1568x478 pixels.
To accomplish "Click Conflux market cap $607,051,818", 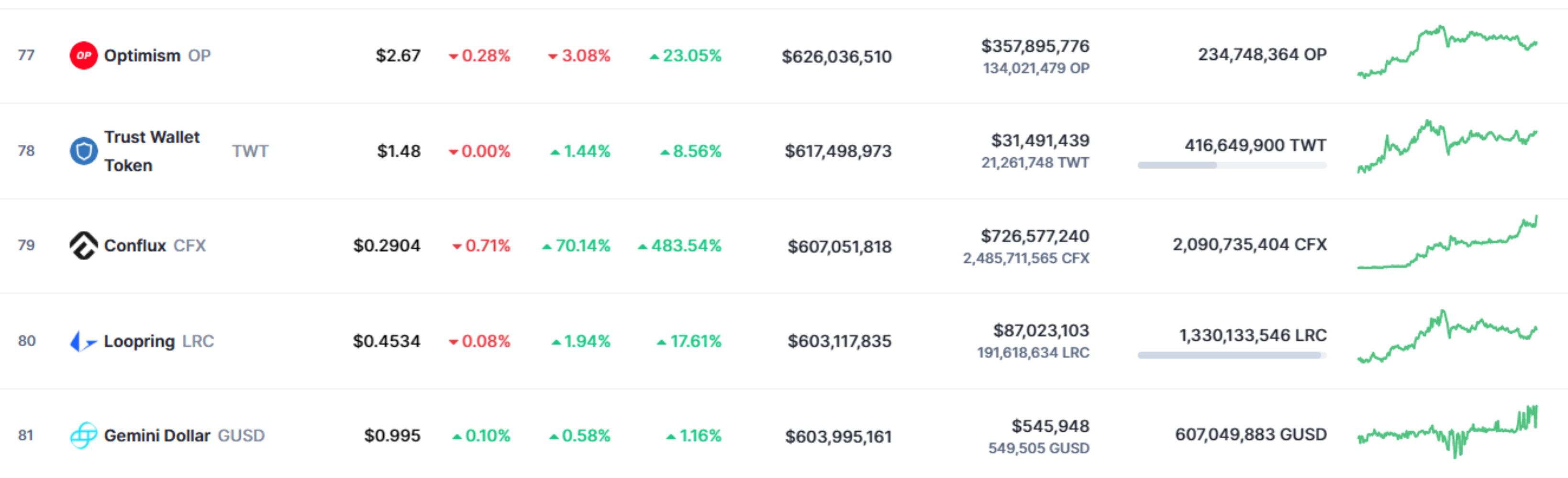I will pos(839,246).
